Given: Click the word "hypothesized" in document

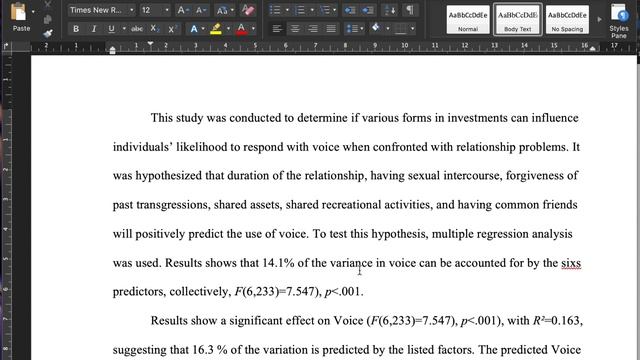Looking at the screenshot, I should [168, 176].
